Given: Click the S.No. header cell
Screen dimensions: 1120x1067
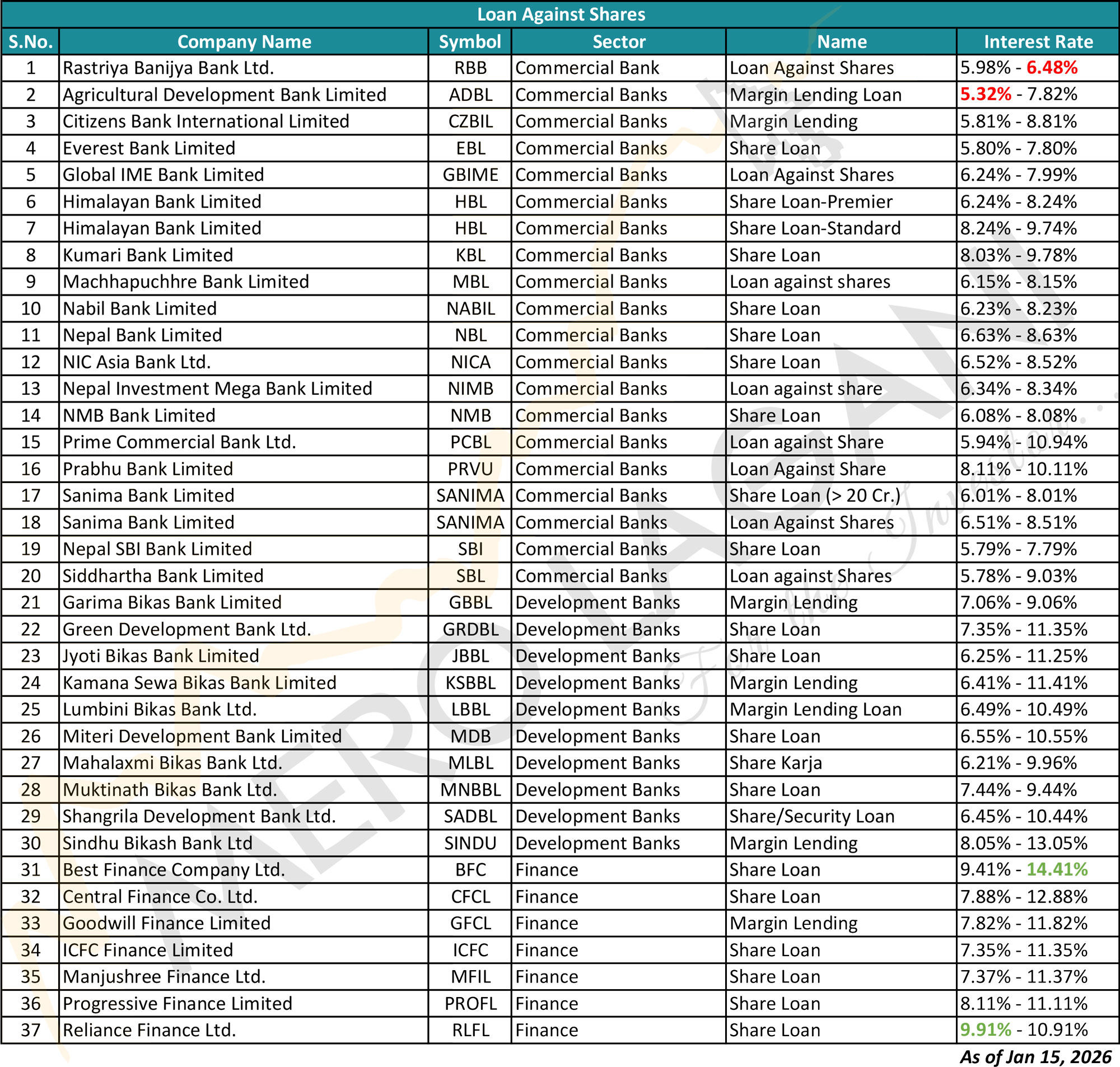Looking at the screenshot, I should pyautogui.click(x=31, y=41).
